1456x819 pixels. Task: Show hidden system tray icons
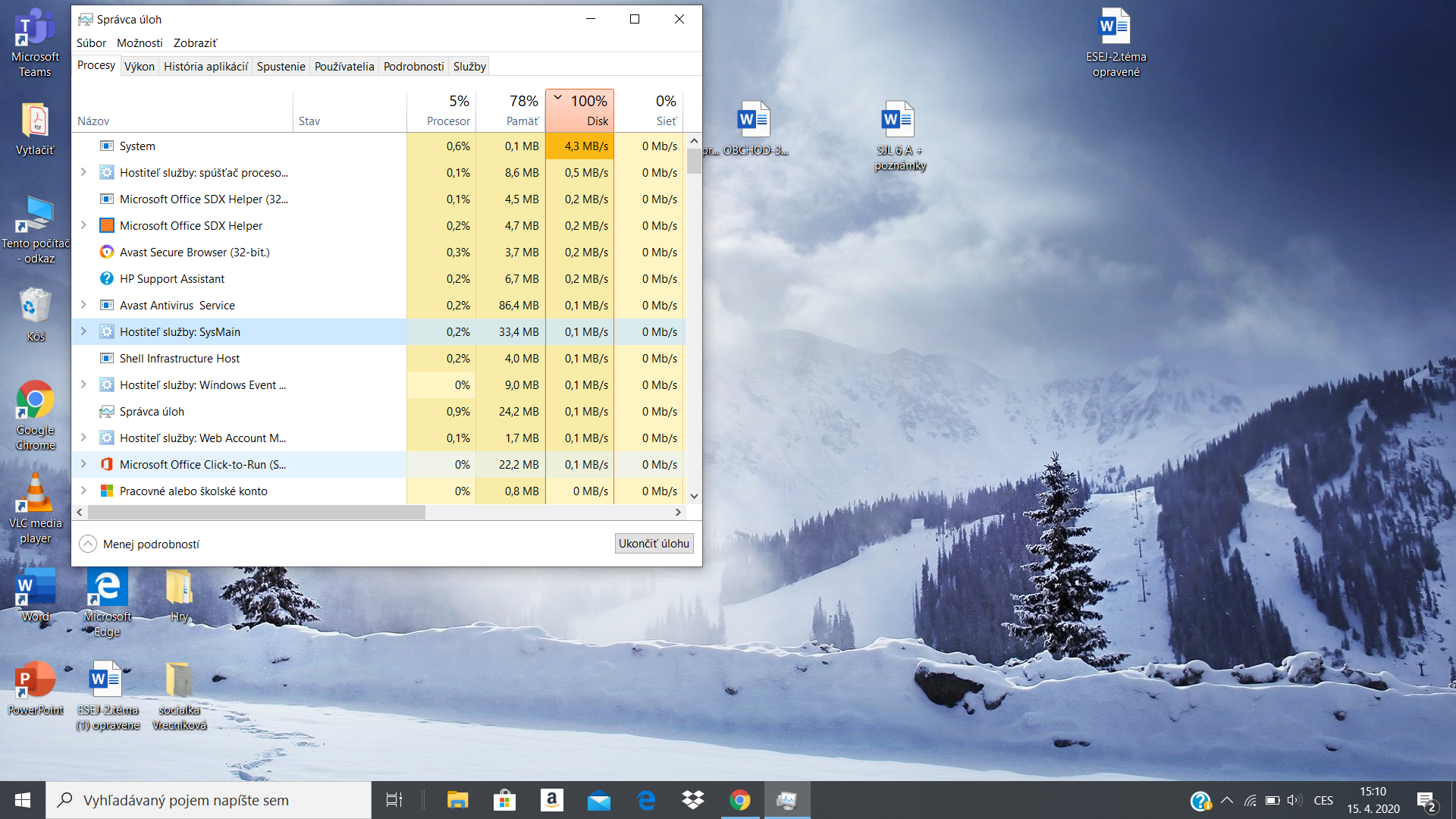1227,800
